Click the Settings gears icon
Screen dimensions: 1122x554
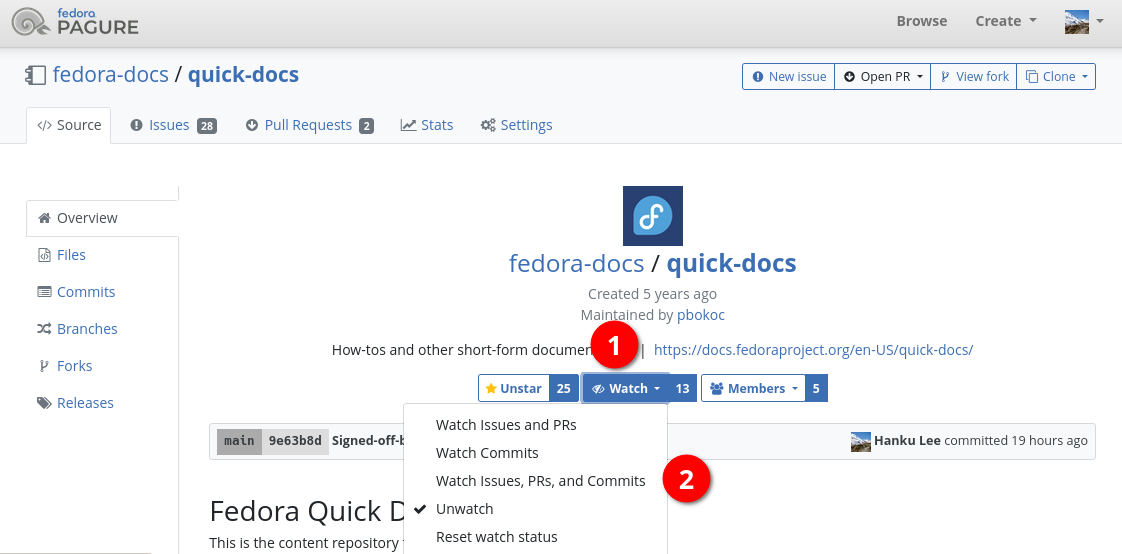click(x=488, y=125)
